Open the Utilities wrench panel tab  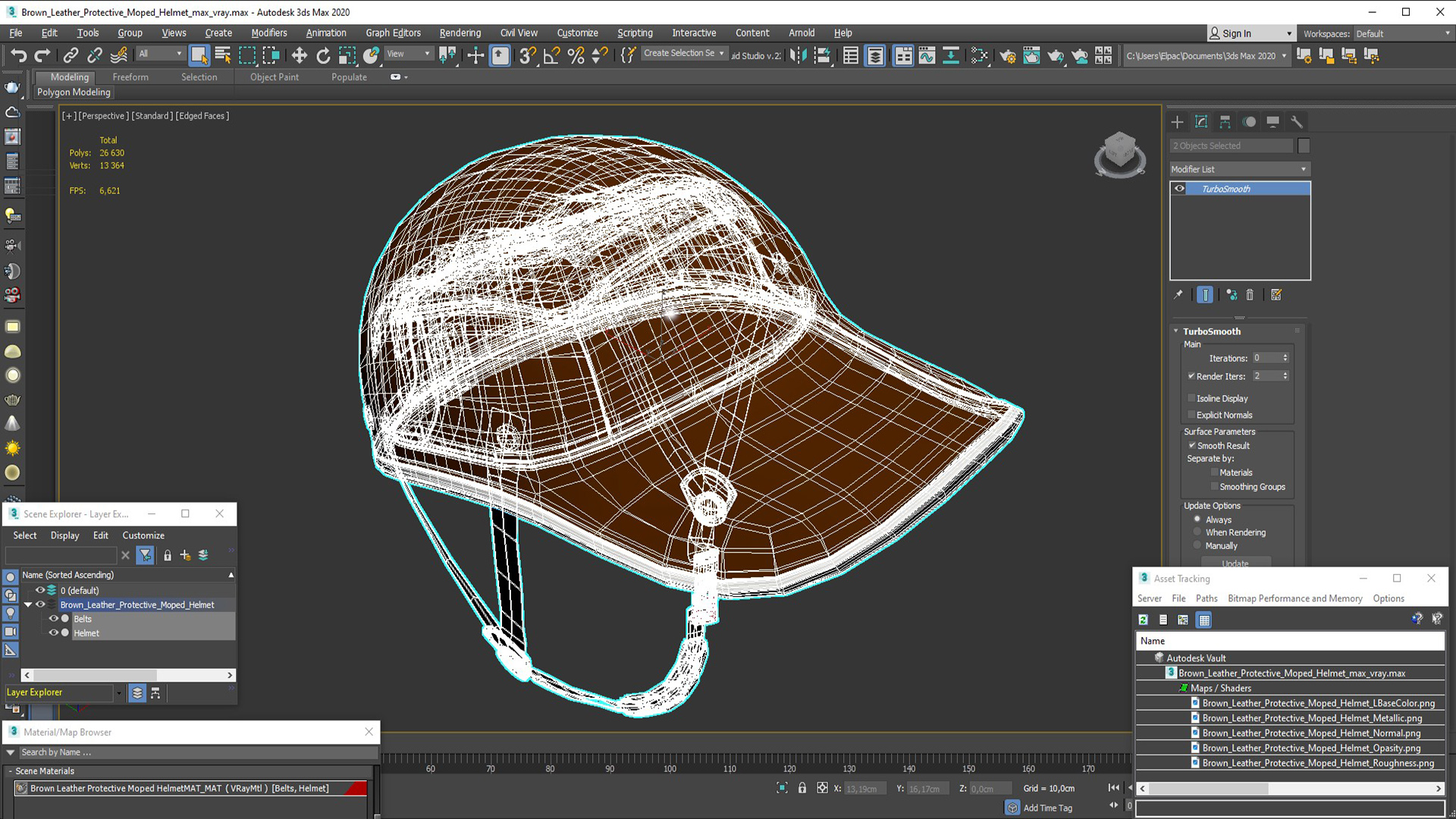[1297, 122]
